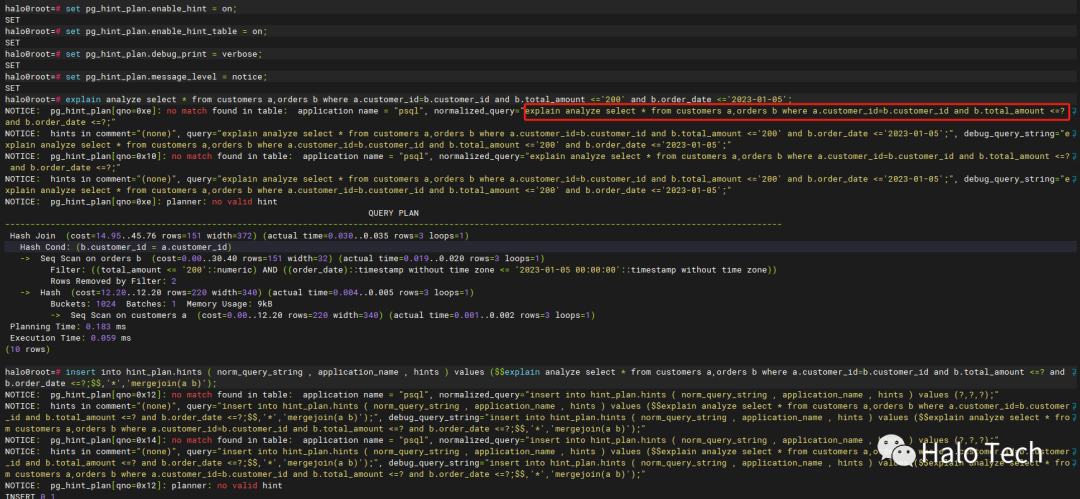
Task: Click 'Hash Join' in the query plan
Action: pyautogui.click(x=32, y=236)
